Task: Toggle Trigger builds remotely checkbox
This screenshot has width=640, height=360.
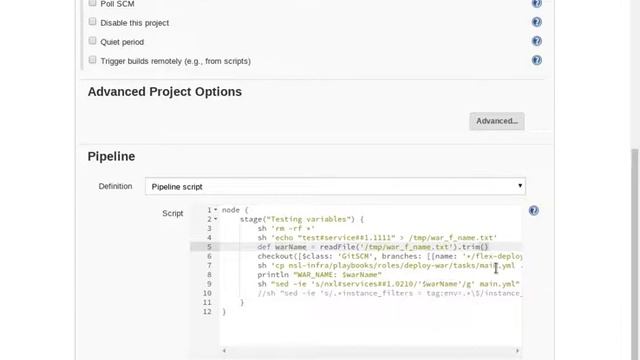Action: tap(93, 60)
